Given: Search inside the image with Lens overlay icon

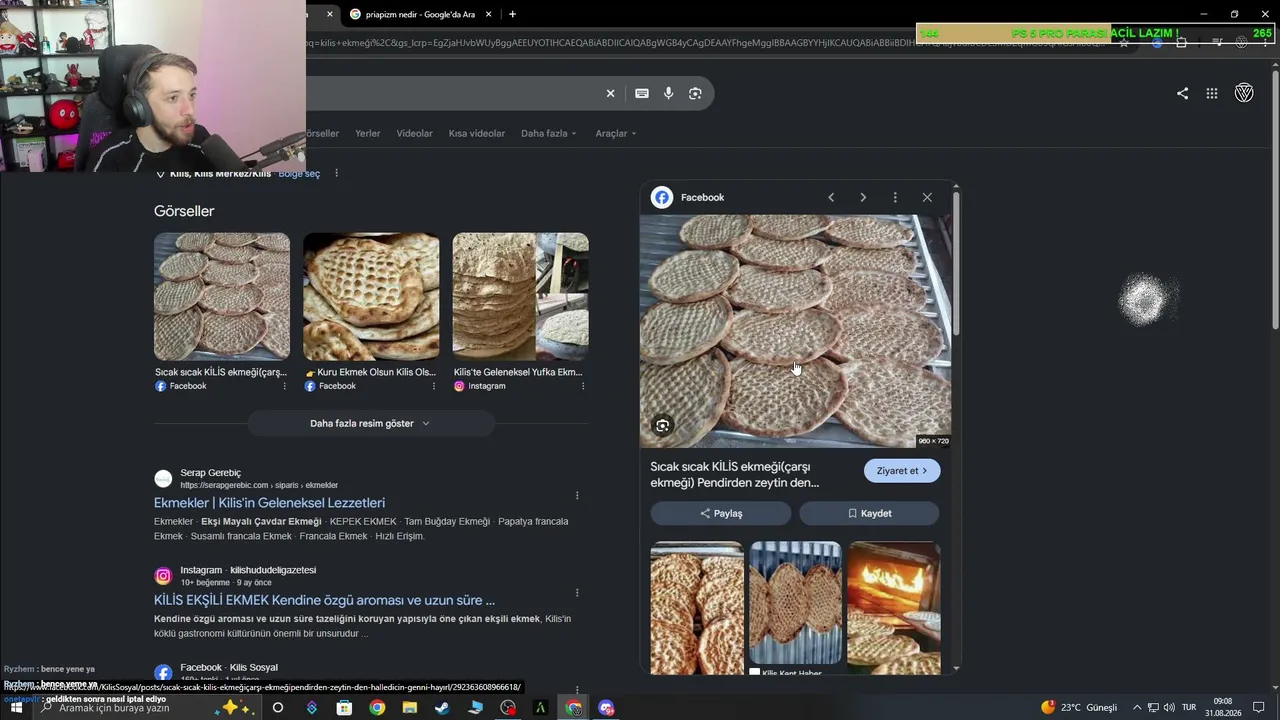Looking at the screenshot, I should 662,426.
